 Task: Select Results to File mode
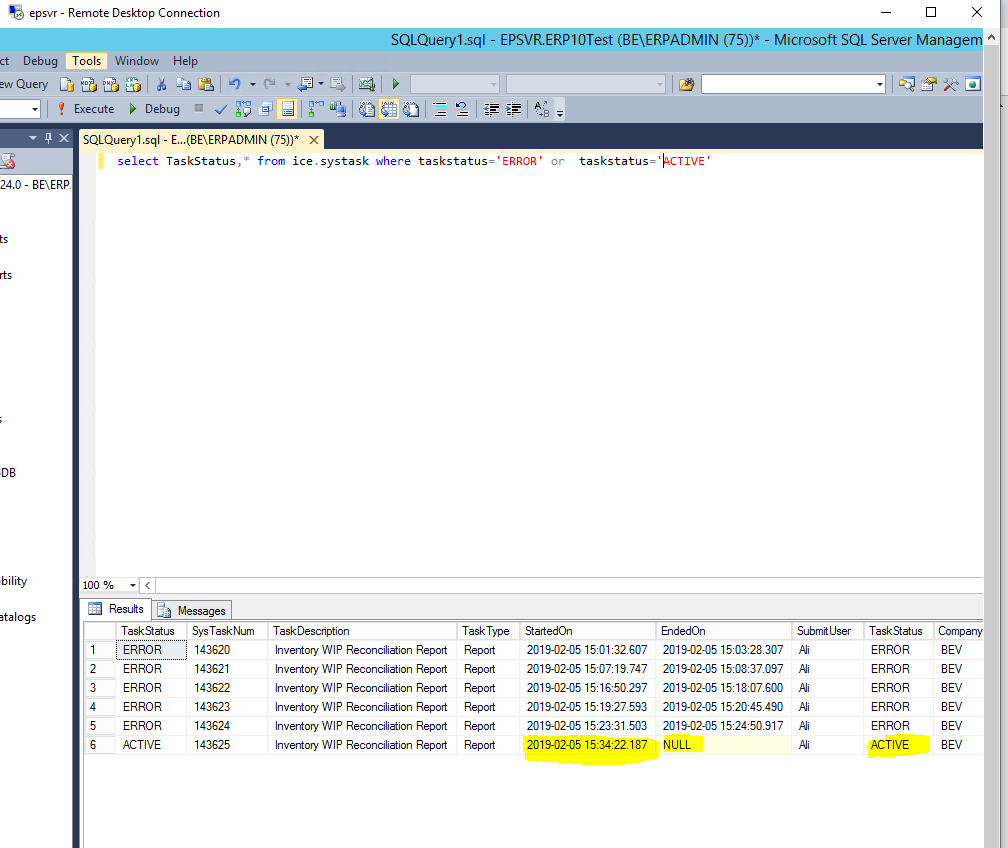[x=411, y=109]
